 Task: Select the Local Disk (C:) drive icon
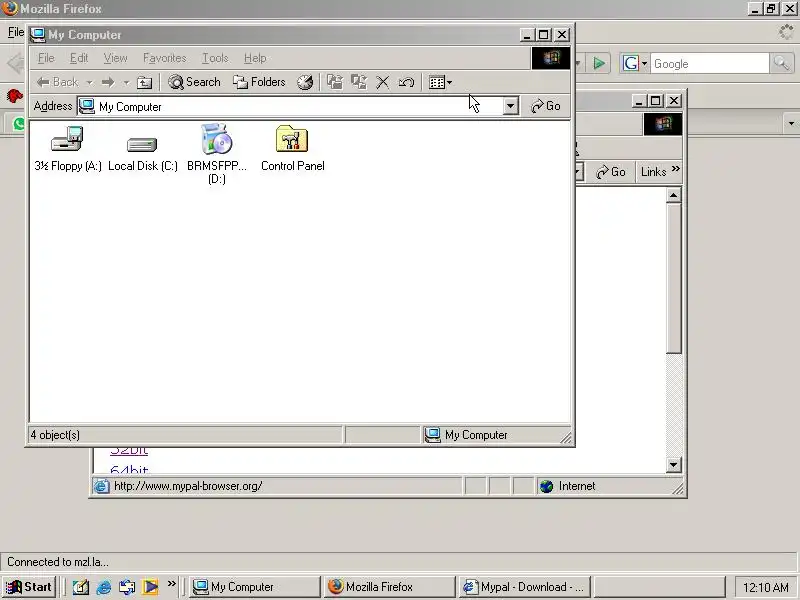click(x=142, y=153)
